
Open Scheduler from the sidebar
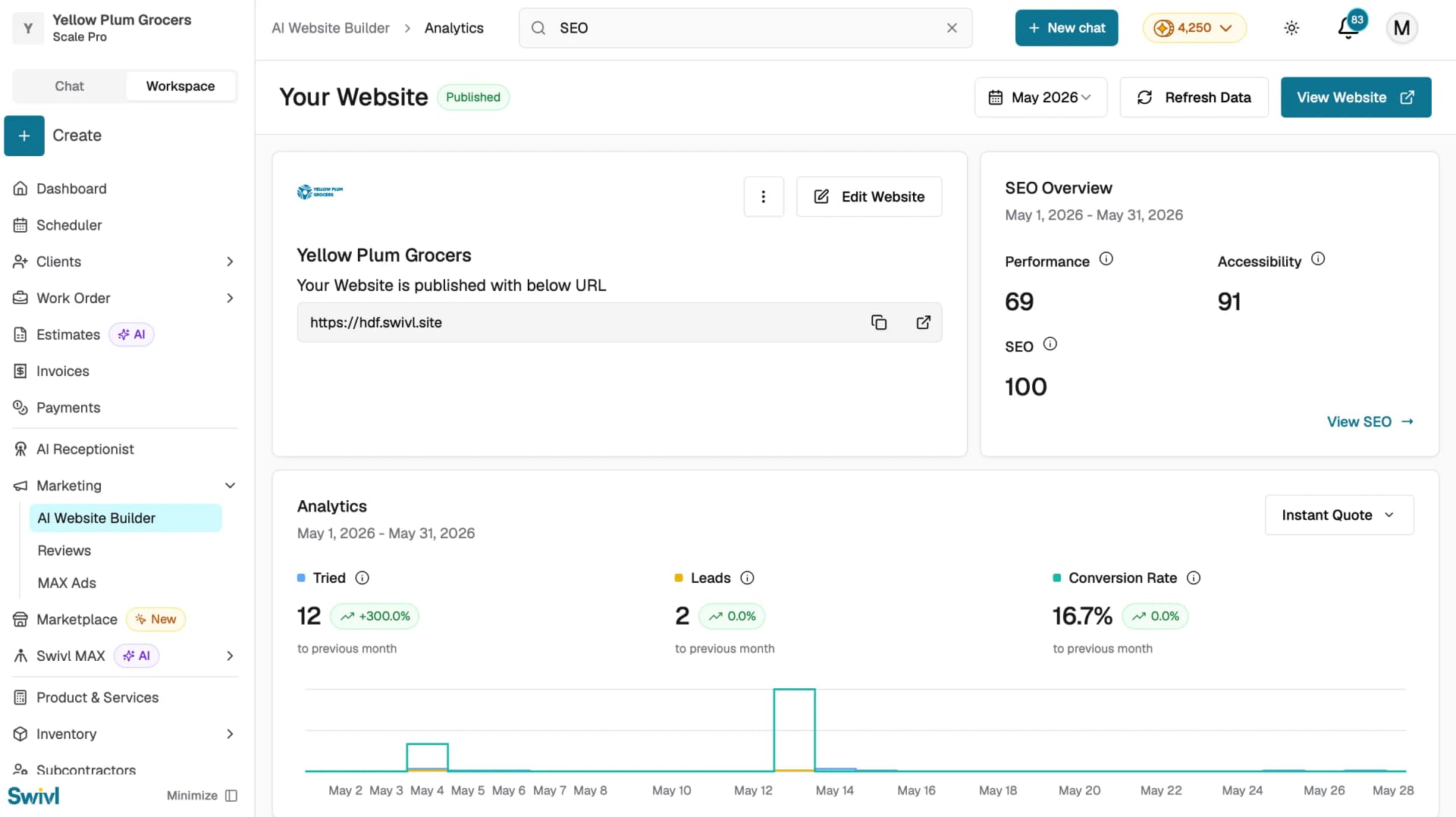69,225
